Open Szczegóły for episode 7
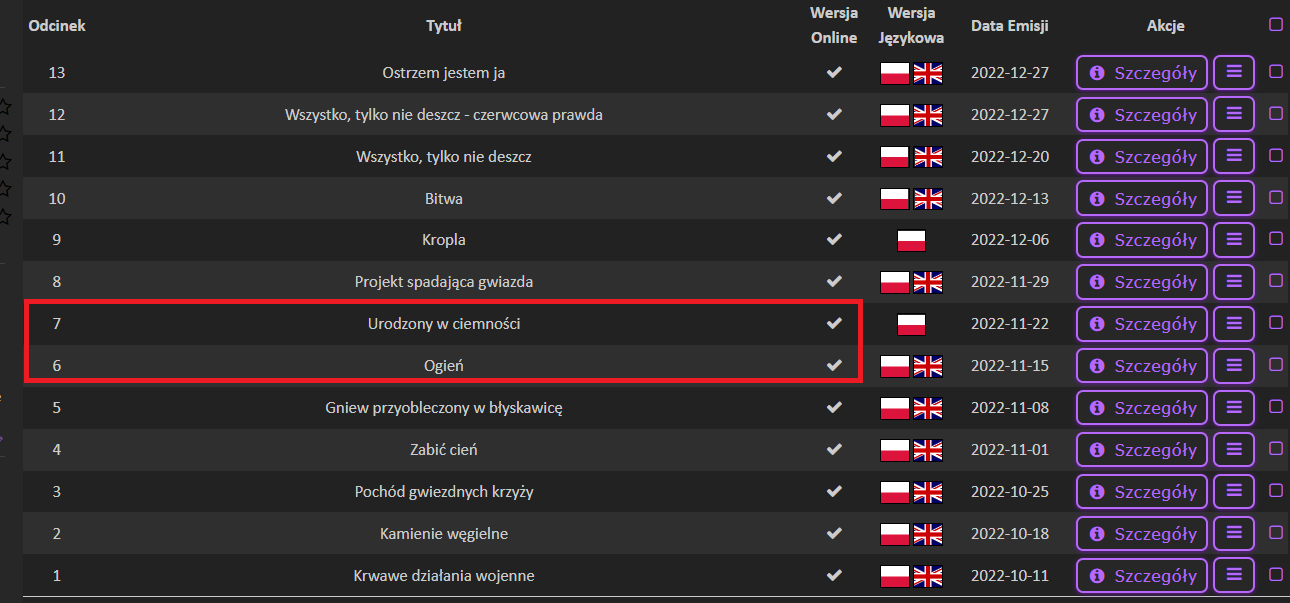 pyautogui.click(x=1142, y=324)
